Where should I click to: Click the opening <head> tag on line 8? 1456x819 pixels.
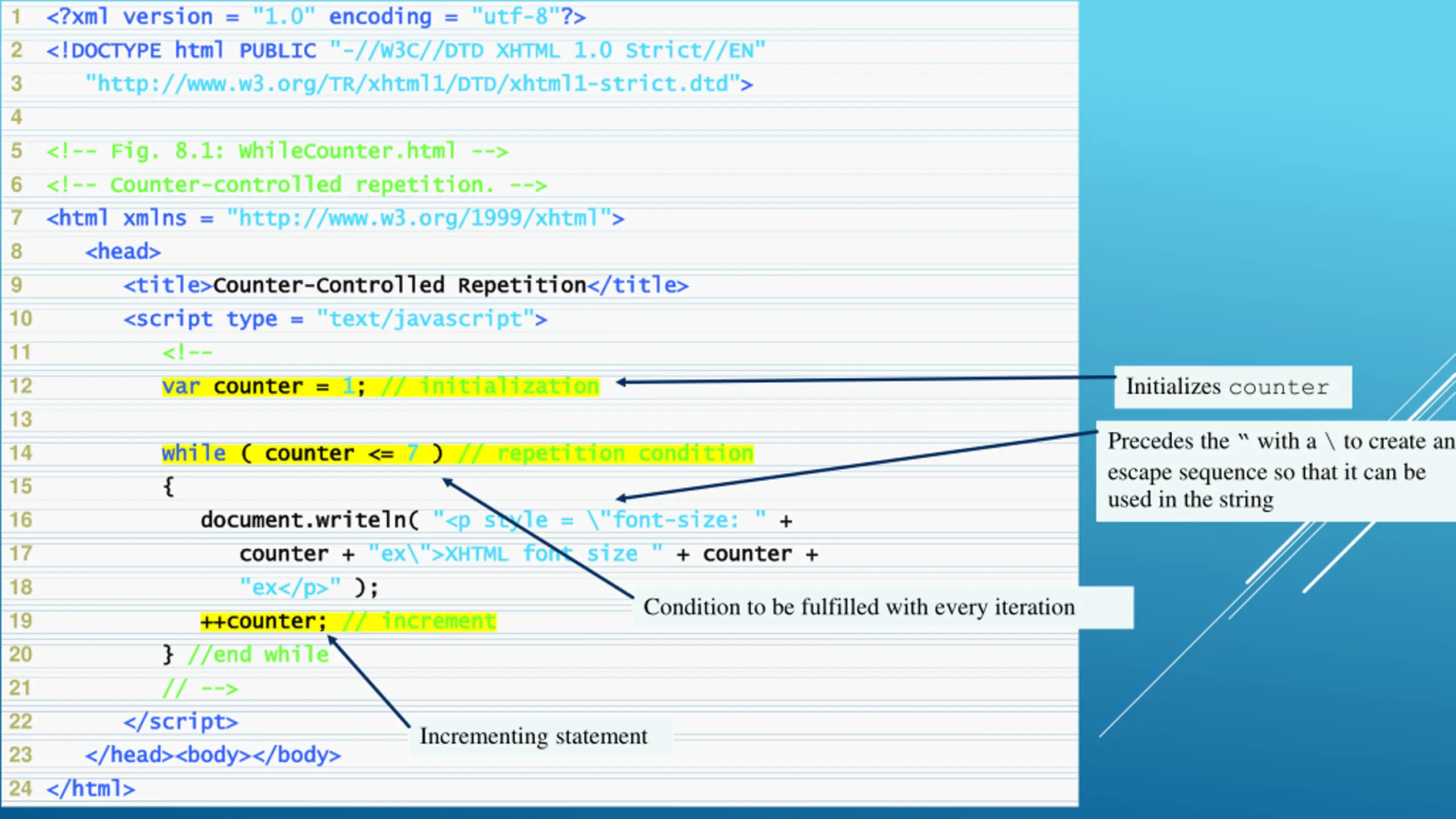123,251
